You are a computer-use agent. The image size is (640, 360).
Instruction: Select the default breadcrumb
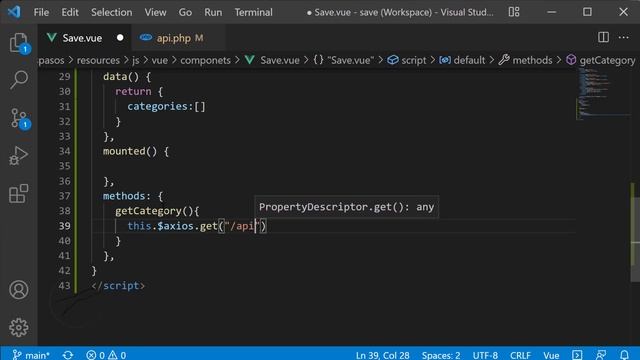click(x=462, y=60)
